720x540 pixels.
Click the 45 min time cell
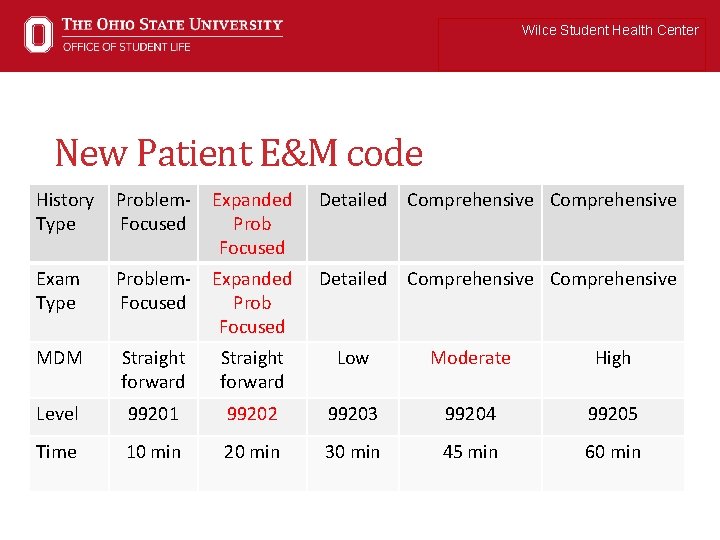point(470,464)
